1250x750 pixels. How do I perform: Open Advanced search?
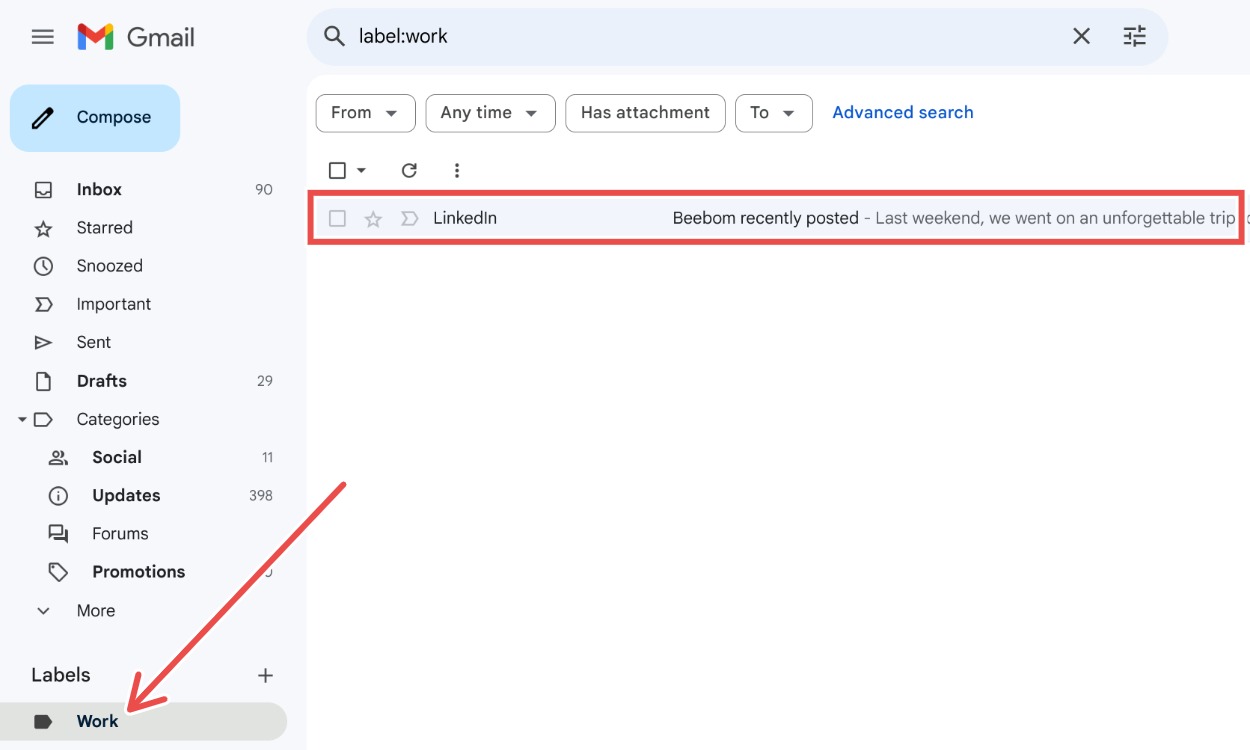pyautogui.click(x=903, y=112)
